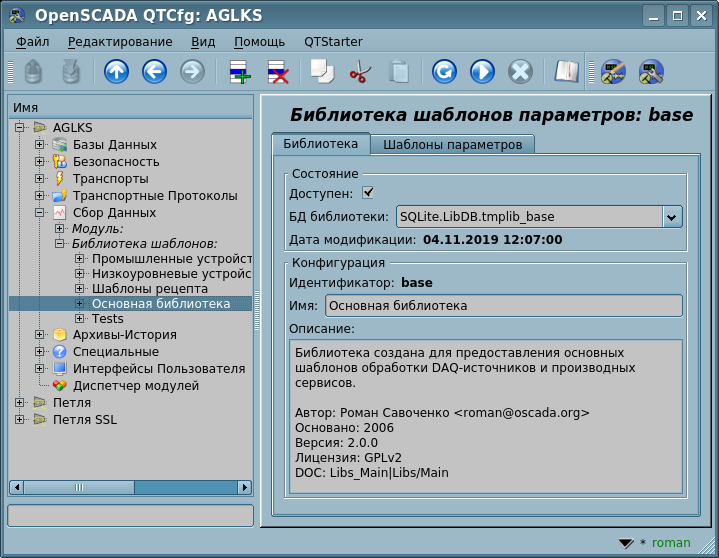This screenshot has width=719, height=558.
Task: Select the Шаблоны рецепта tree item
Action: (150, 289)
